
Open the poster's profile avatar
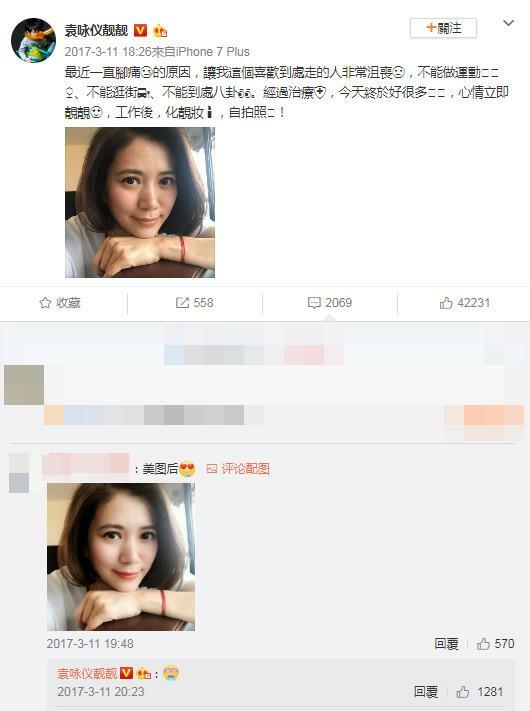(x=33, y=40)
